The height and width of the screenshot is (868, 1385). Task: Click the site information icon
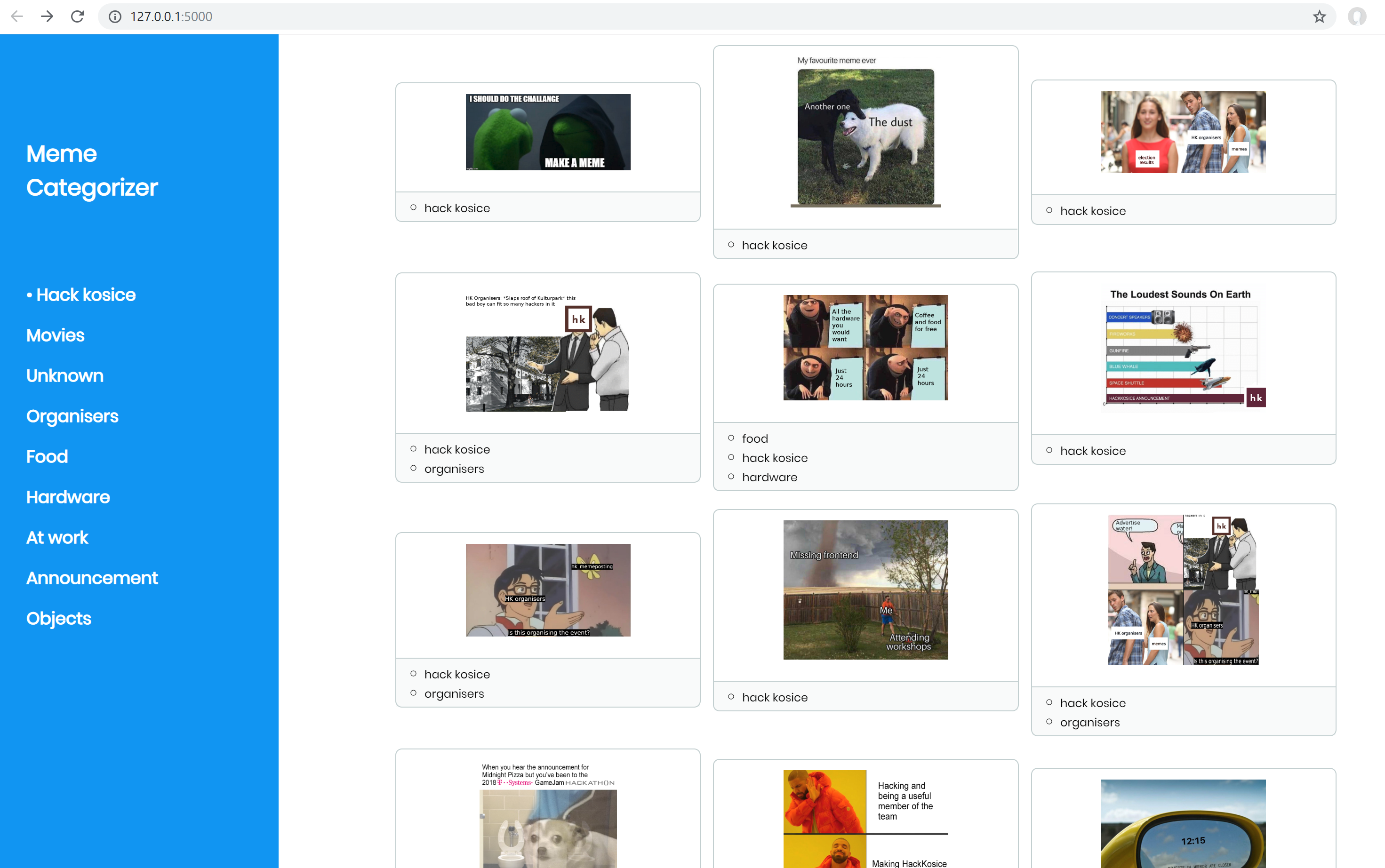(x=115, y=16)
